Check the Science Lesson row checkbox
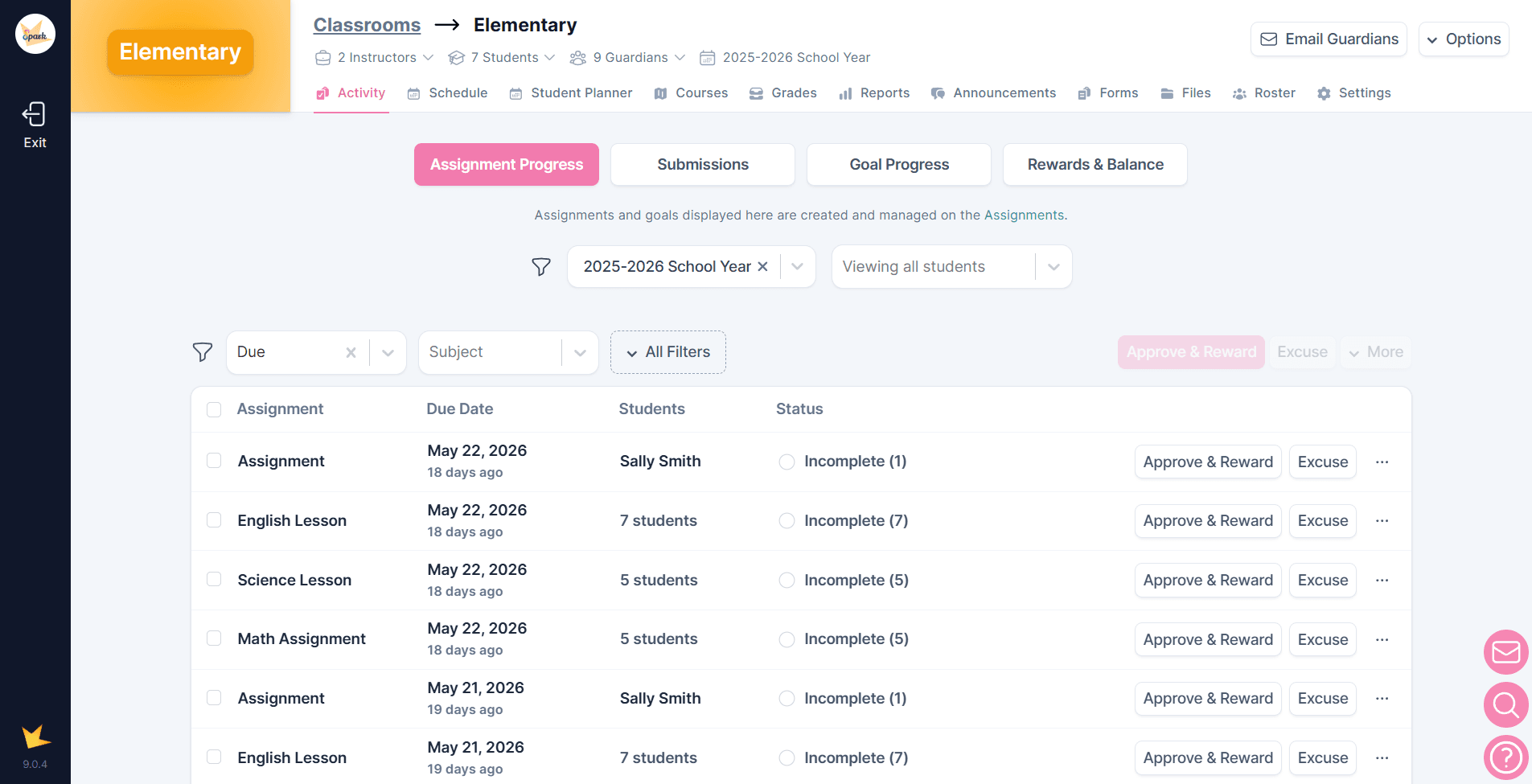Screen dimensions: 1532x784 (x=214, y=580)
